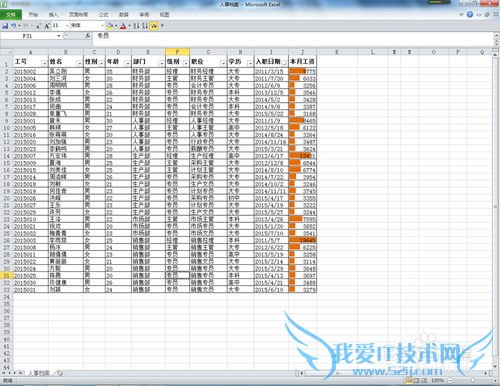Open the 部门 column filter dropdown
The image size is (500, 386).
click(x=161, y=63)
